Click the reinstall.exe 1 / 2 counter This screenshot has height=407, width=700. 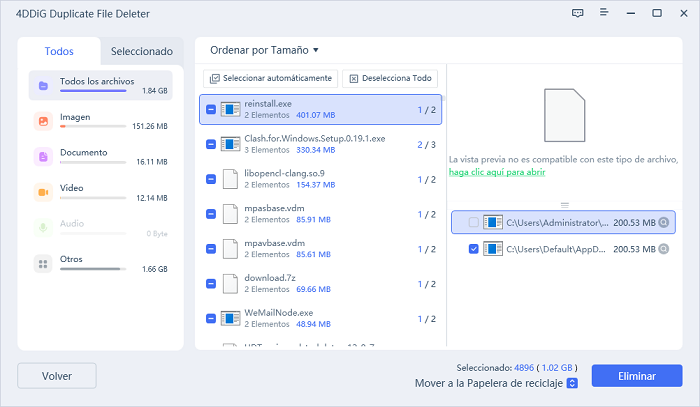point(427,110)
